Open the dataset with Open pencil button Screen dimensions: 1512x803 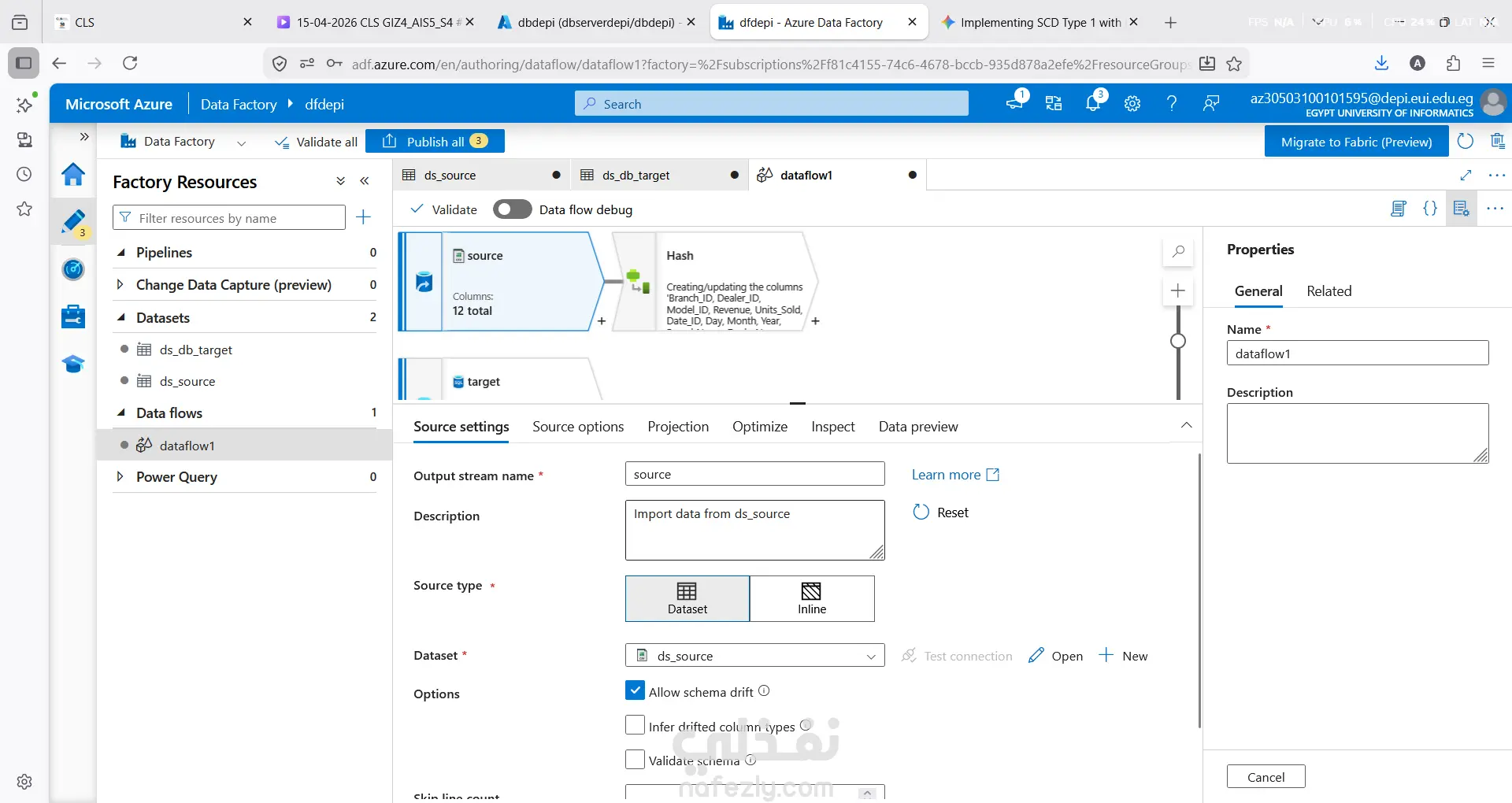1055,656
